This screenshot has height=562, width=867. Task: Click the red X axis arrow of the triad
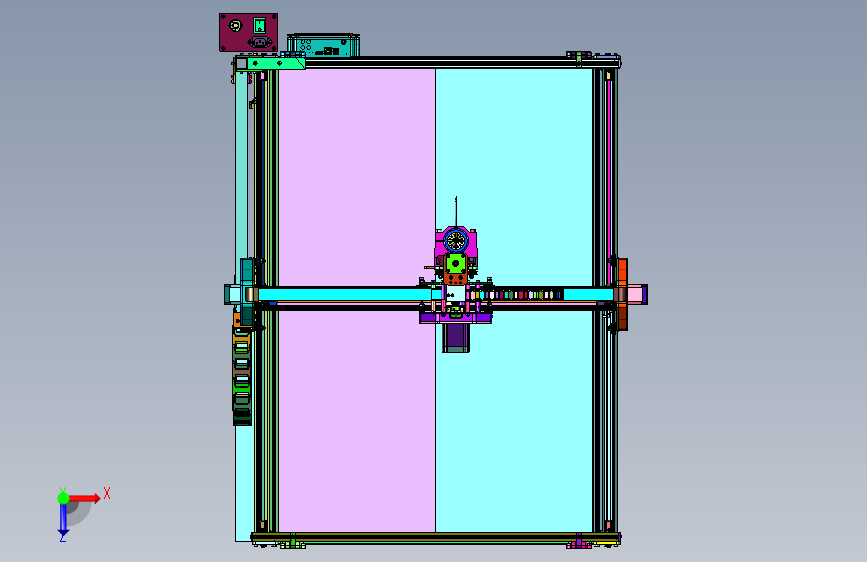[85, 498]
